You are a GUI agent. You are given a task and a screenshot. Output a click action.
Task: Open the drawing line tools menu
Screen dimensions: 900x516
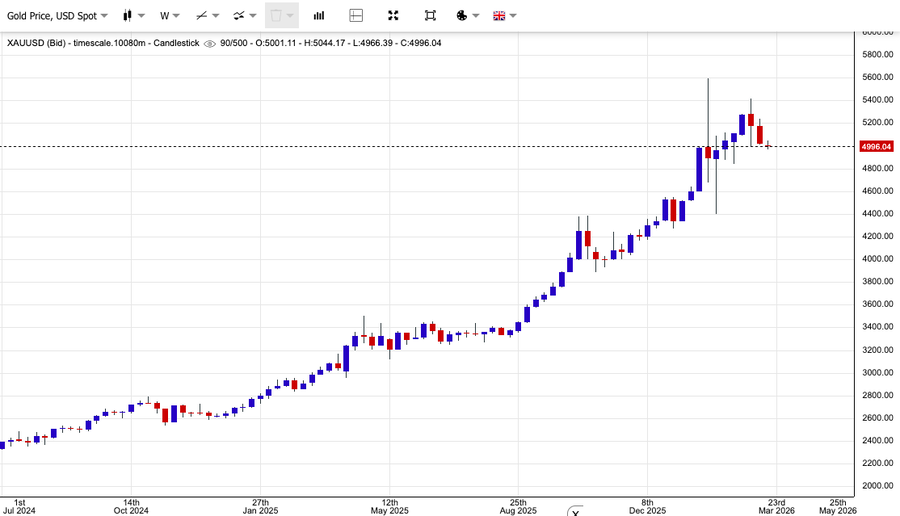pos(207,16)
